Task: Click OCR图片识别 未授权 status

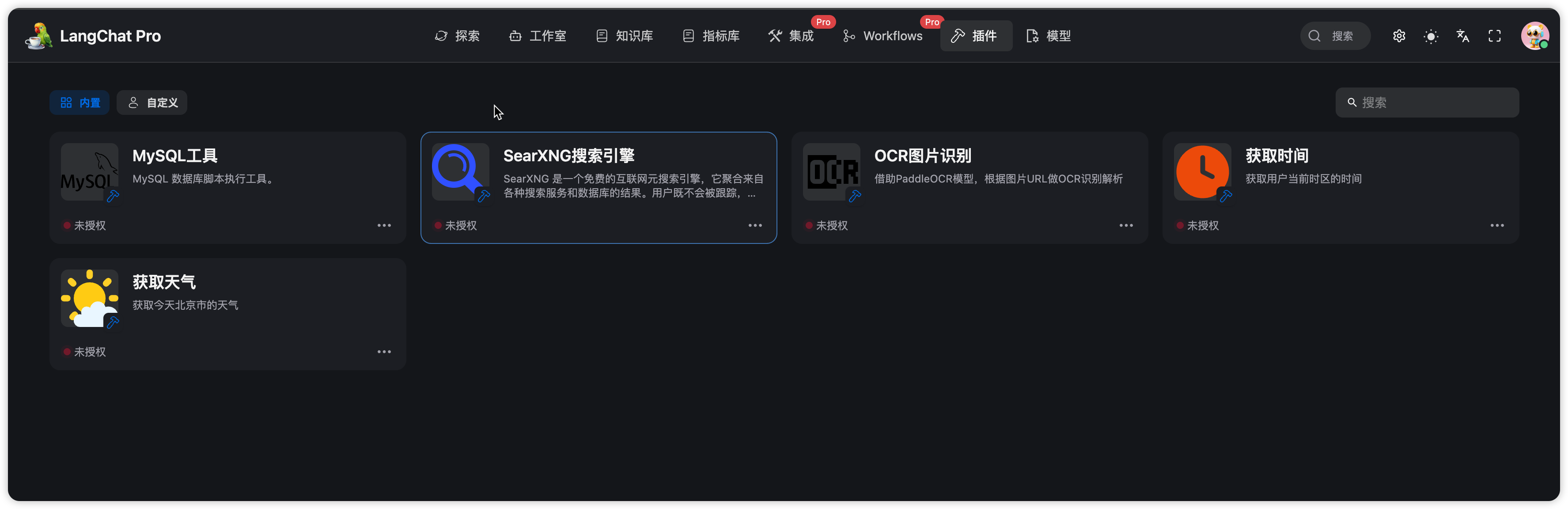Action: [x=826, y=225]
